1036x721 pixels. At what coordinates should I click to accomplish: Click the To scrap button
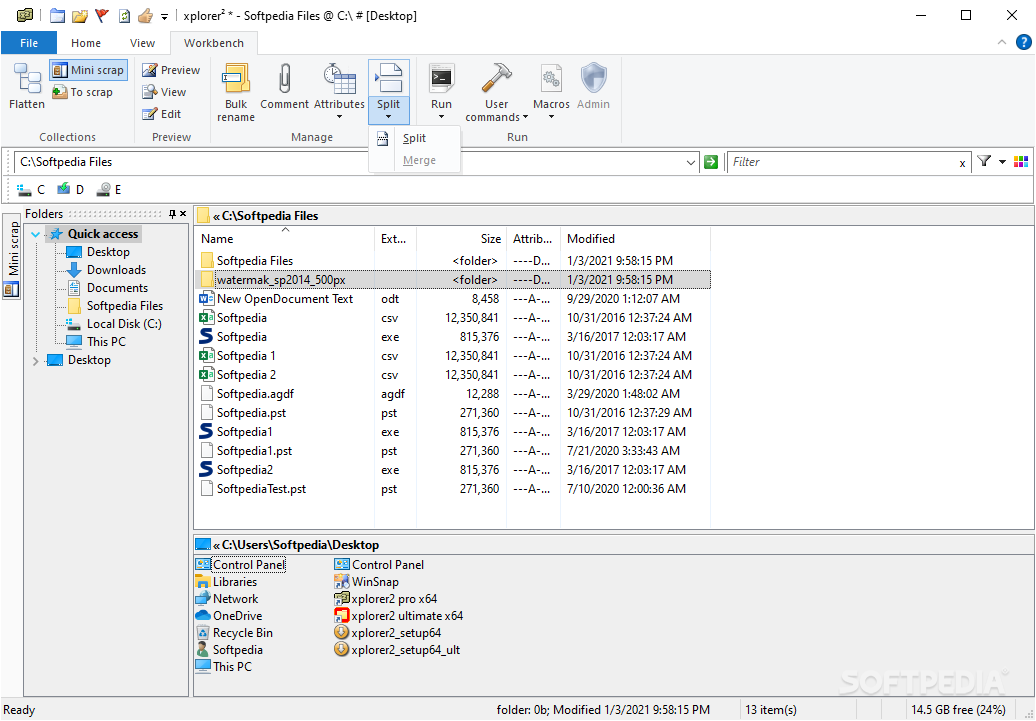[83, 92]
